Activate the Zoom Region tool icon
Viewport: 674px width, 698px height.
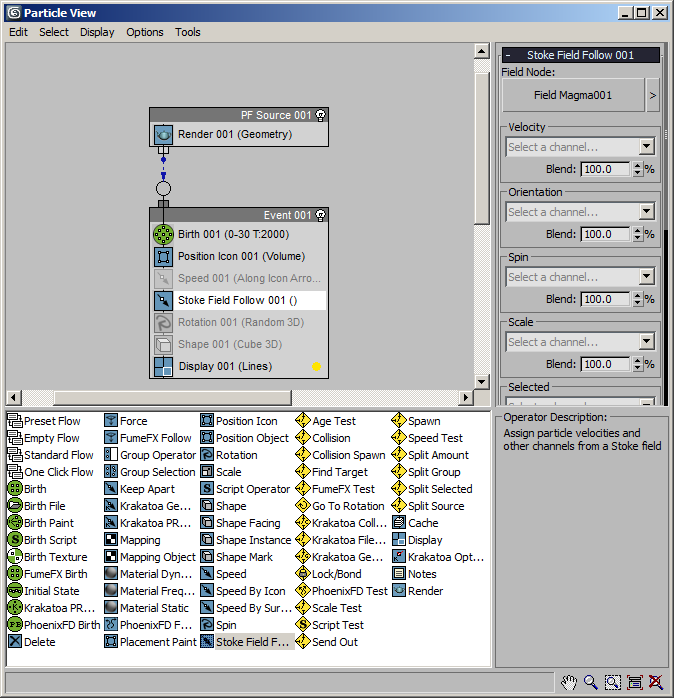click(613, 682)
